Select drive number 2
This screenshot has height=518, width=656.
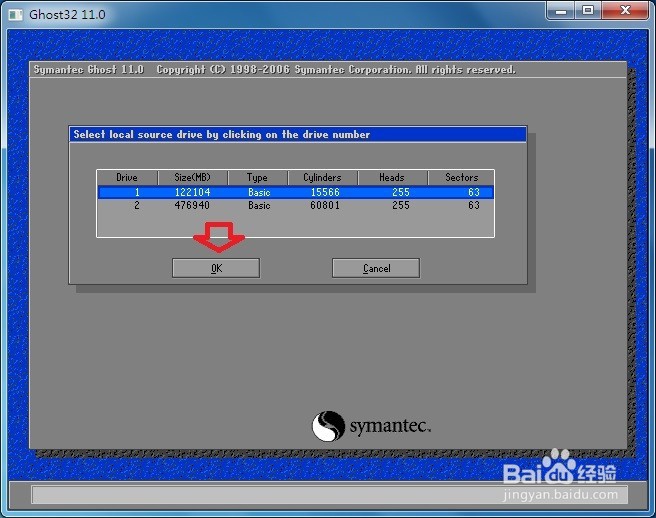pyautogui.click(x=137, y=205)
